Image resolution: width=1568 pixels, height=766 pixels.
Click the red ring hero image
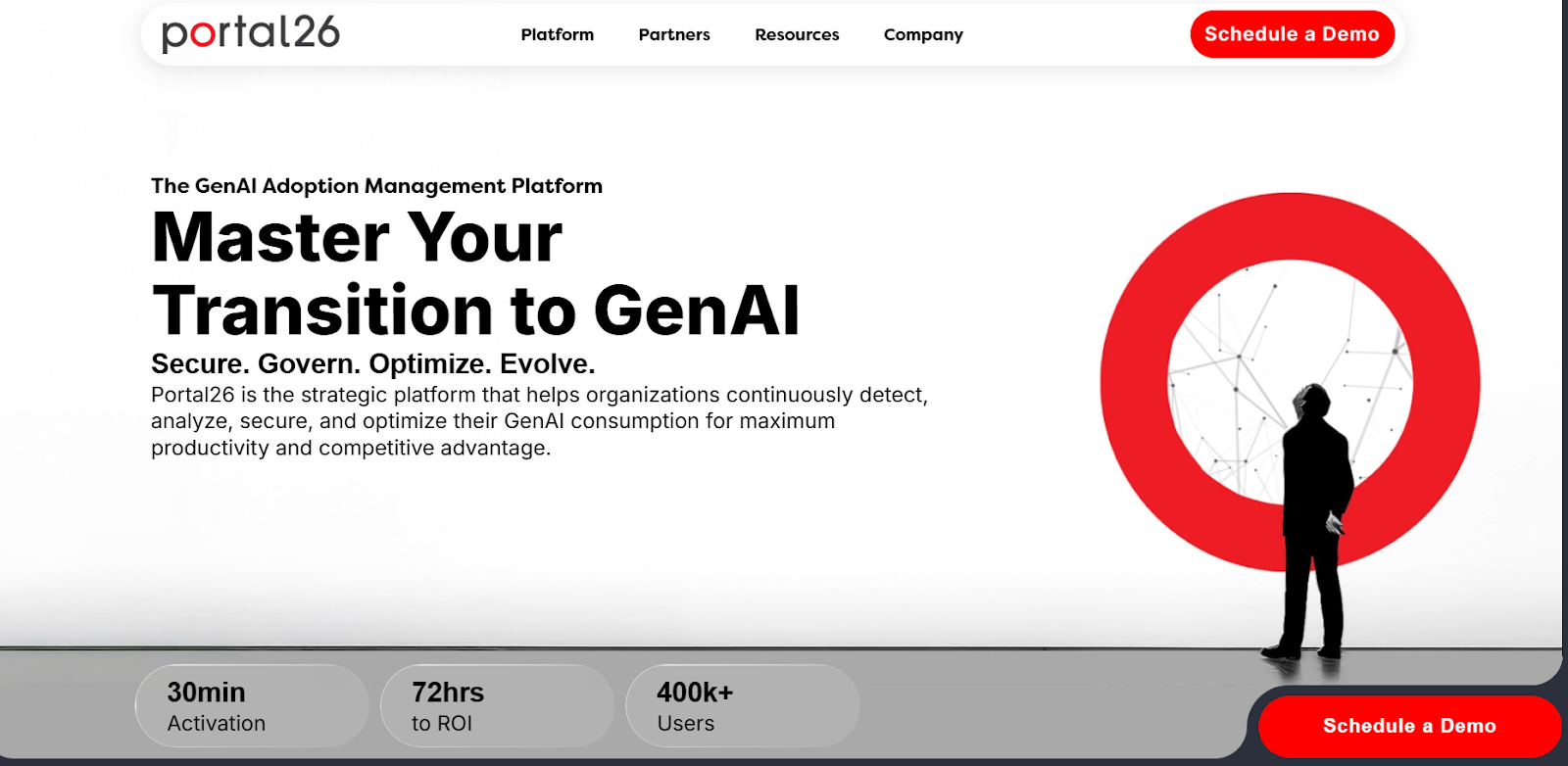(x=1290, y=382)
